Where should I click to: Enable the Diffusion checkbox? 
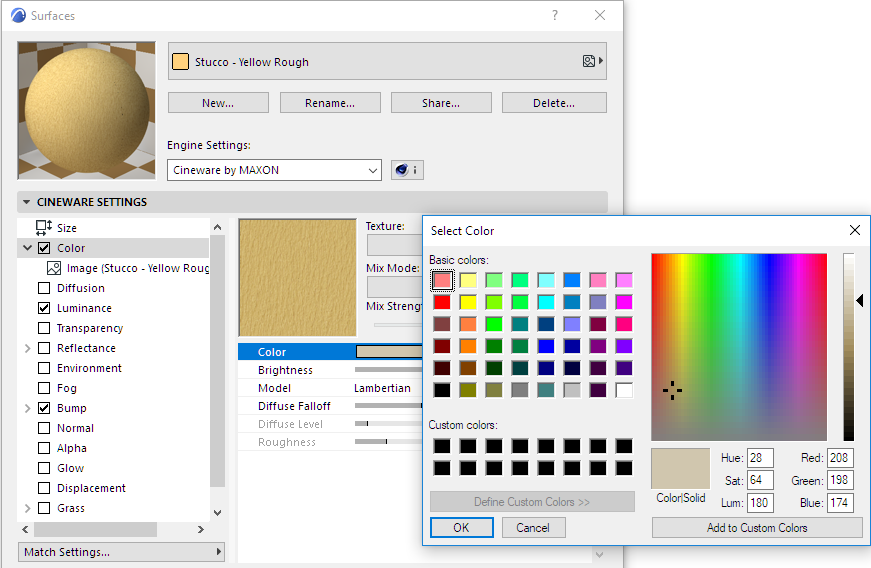click(44, 288)
